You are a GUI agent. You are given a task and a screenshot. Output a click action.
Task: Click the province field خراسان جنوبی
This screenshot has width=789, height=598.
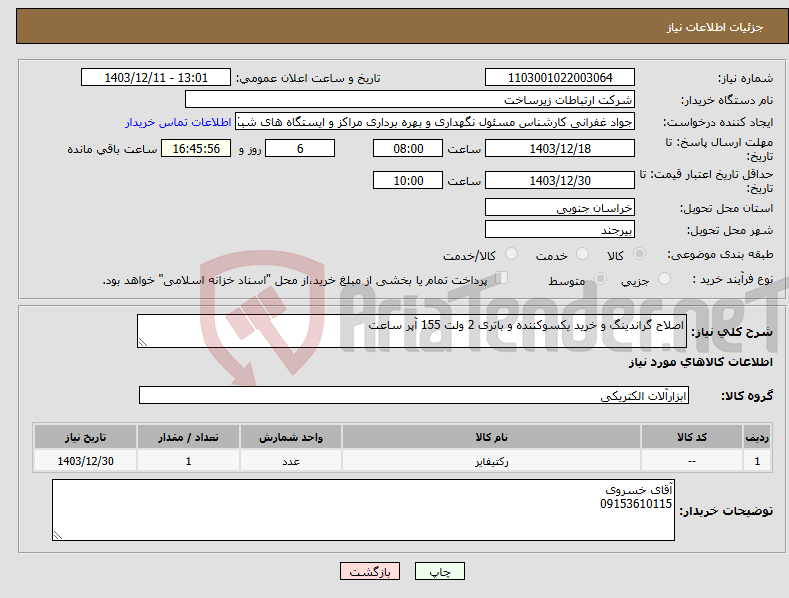560,207
